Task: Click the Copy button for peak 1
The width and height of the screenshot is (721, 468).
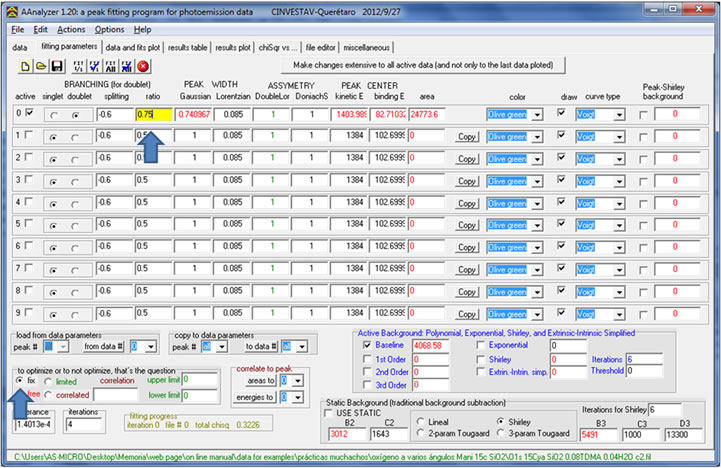Action: coord(466,136)
